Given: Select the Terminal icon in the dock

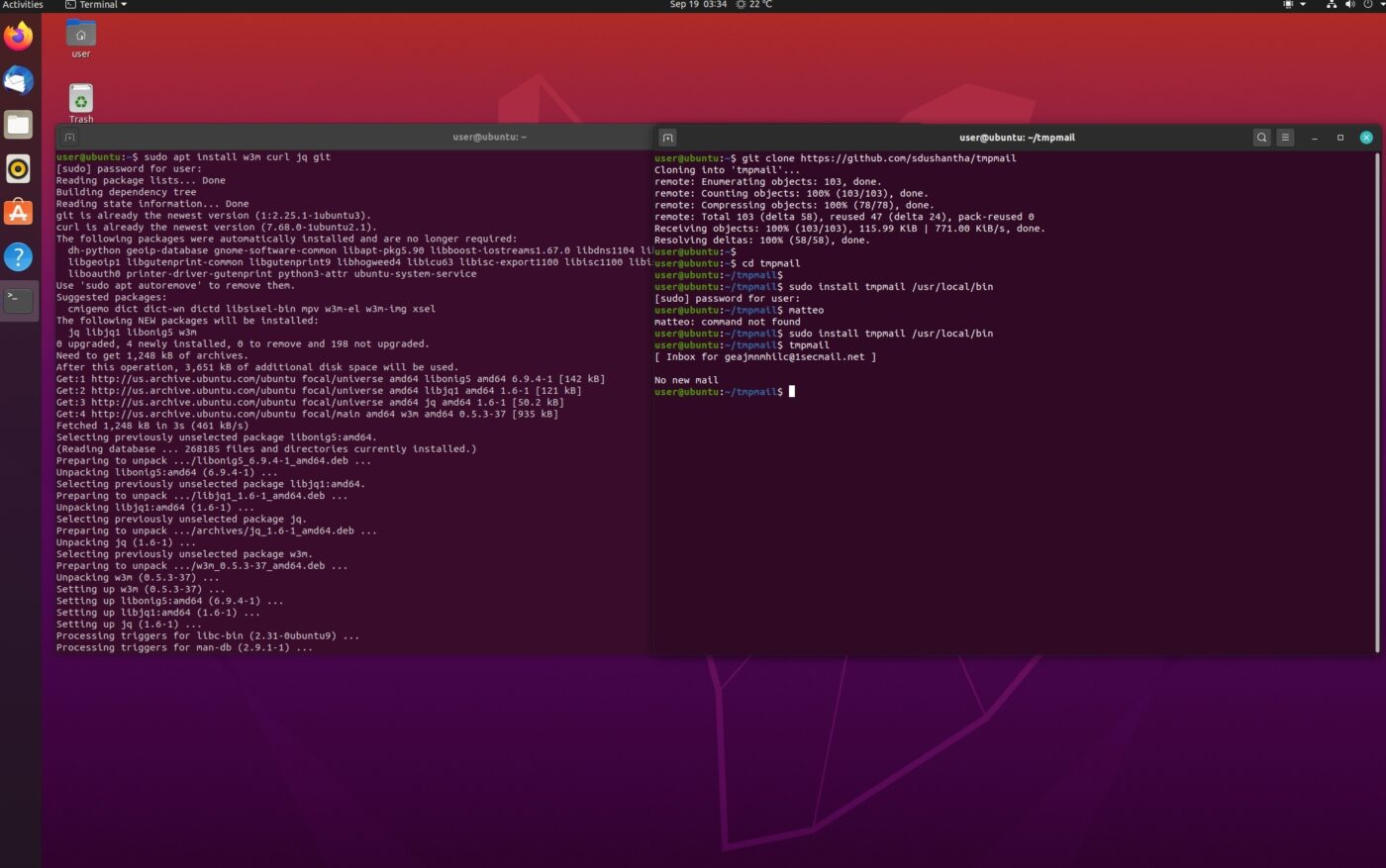Looking at the screenshot, I should click(x=17, y=298).
